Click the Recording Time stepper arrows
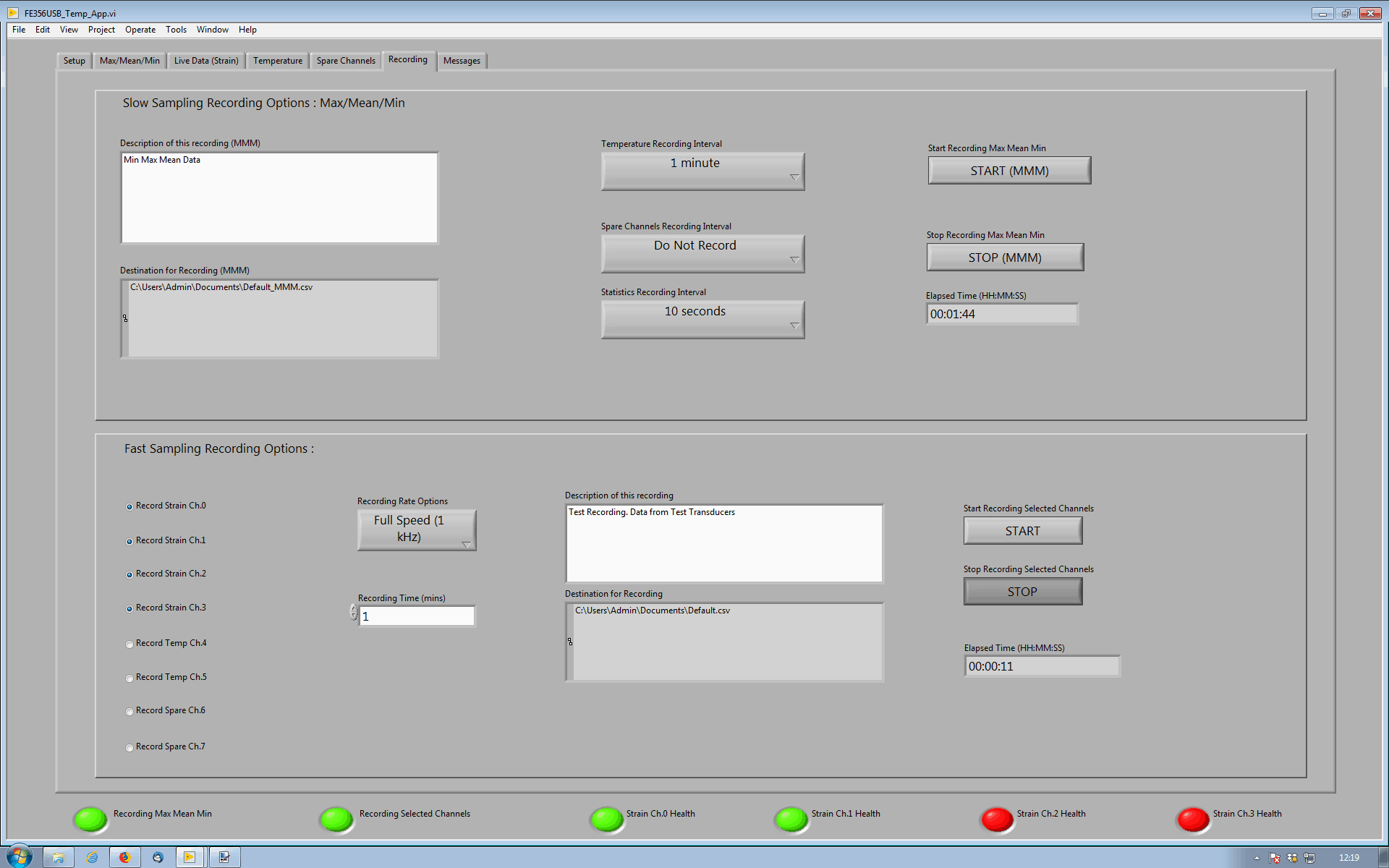The height and width of the screenshot is (868, 1389). 354,613
